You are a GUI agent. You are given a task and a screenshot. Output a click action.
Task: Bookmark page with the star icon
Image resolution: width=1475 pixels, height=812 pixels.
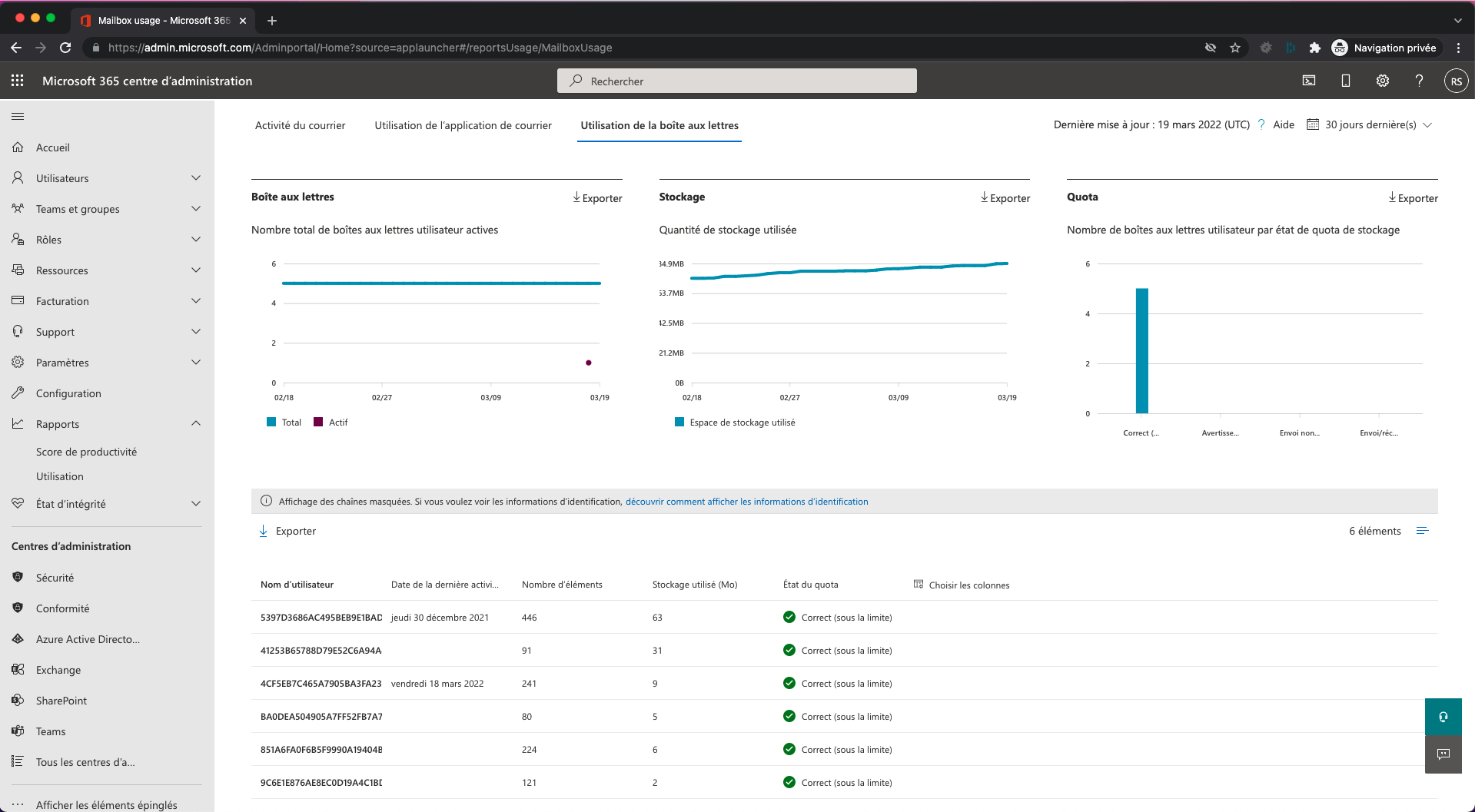1235,48
